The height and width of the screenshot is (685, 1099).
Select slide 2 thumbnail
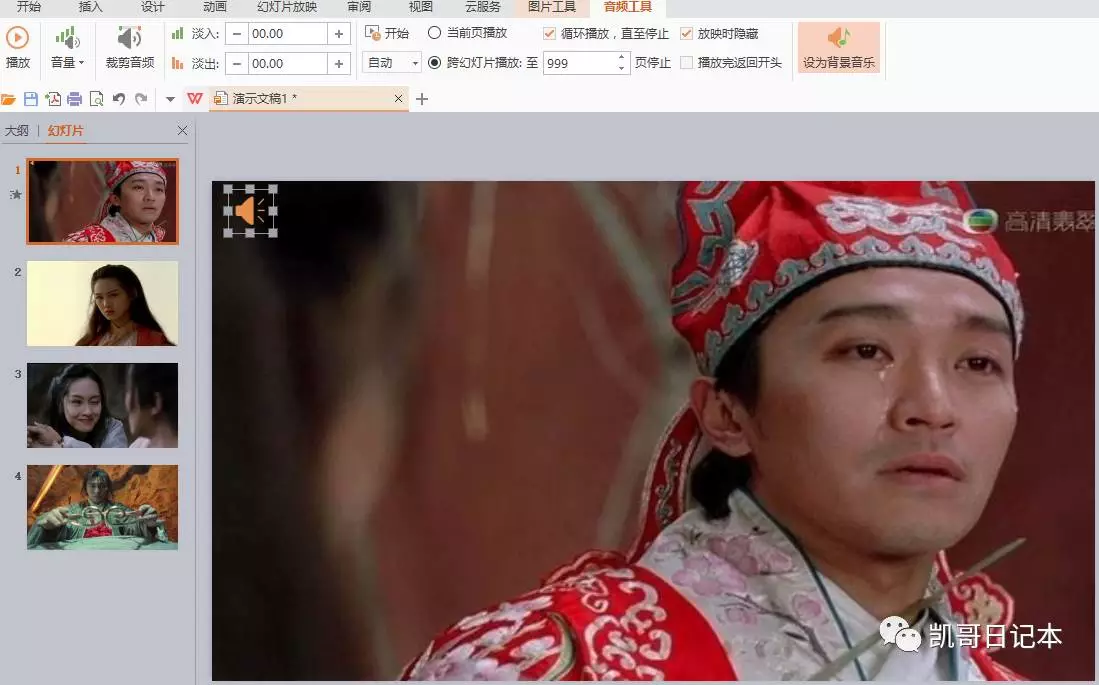click(x=103, y=304)
